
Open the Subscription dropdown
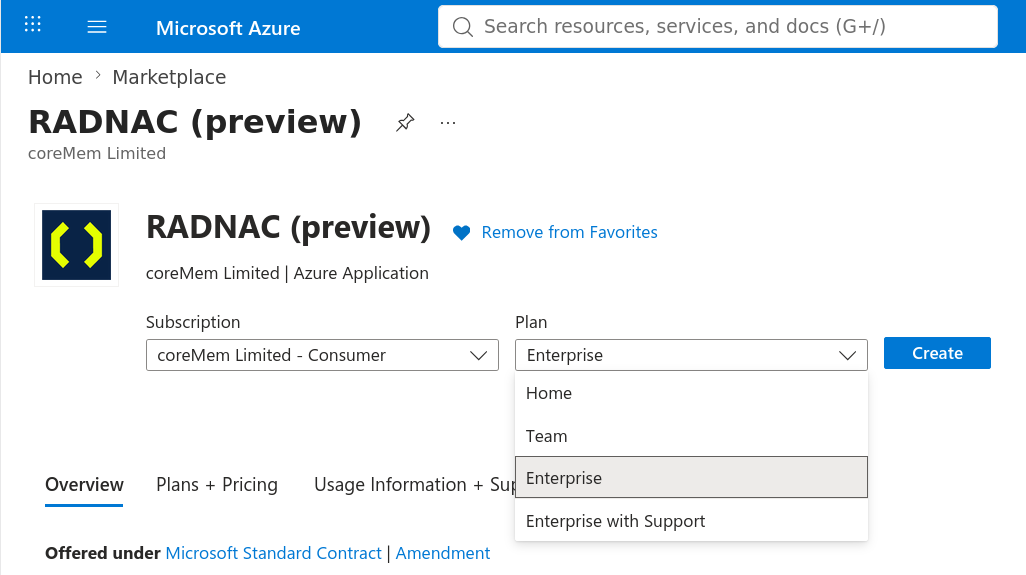coord(322,355)
